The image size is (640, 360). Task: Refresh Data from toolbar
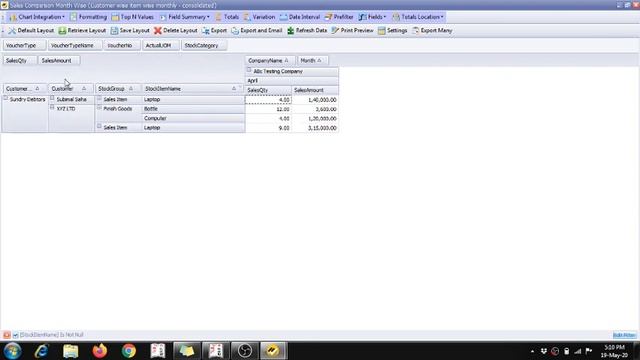[307, 31]
